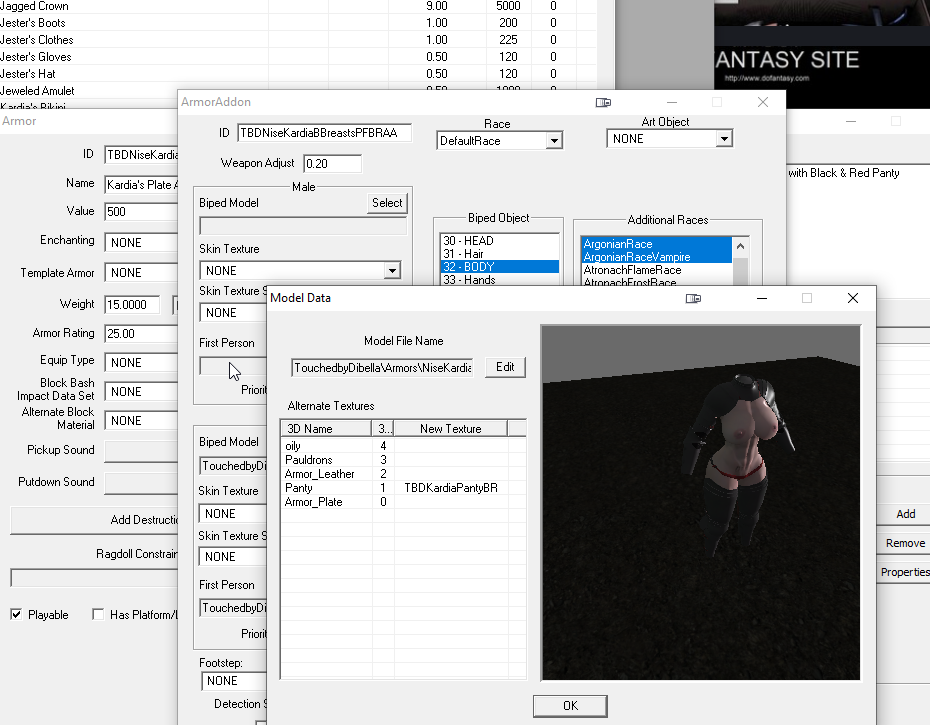Select 31 - Hair in Biped Object list
This screenshot has width=930, height=725.
coord(499,254)
